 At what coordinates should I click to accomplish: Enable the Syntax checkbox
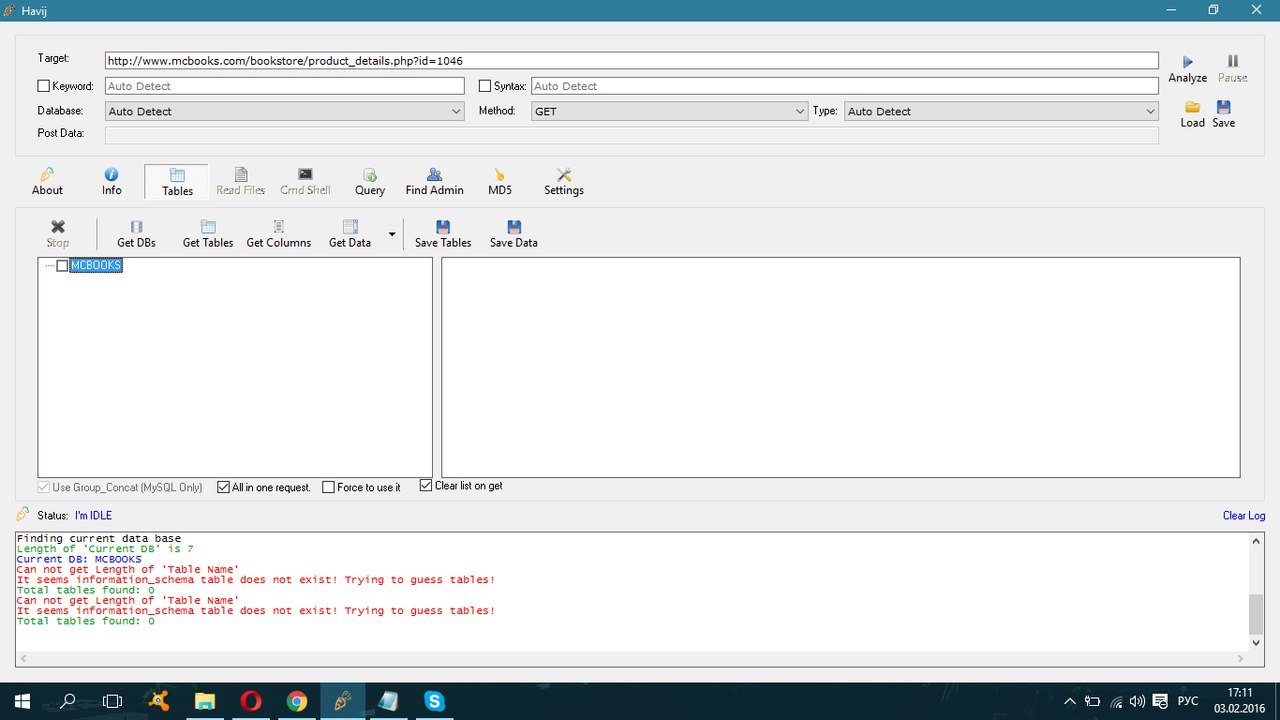click(485, 86)
